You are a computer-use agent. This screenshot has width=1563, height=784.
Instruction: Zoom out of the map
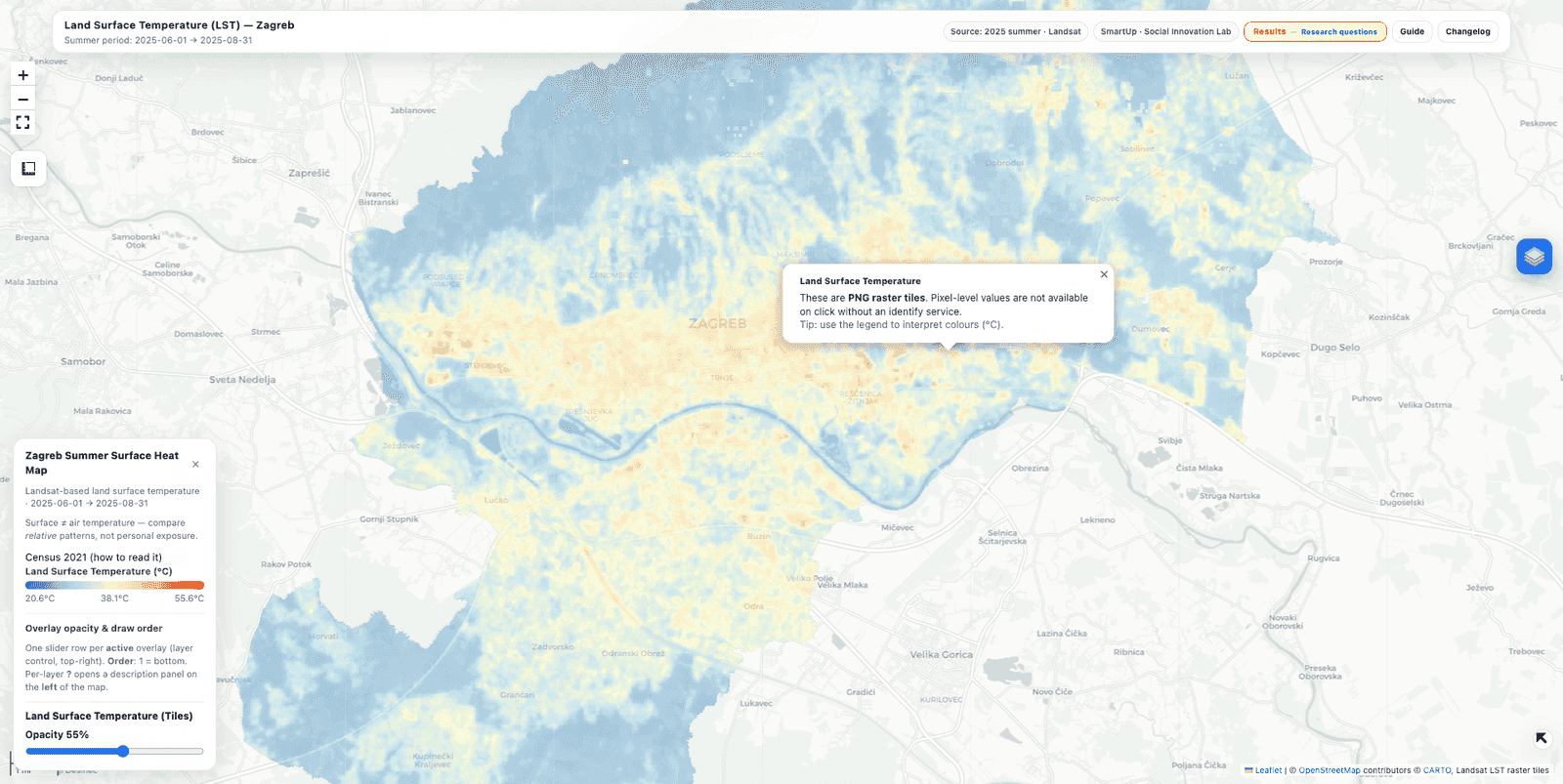tap(23, 99)
